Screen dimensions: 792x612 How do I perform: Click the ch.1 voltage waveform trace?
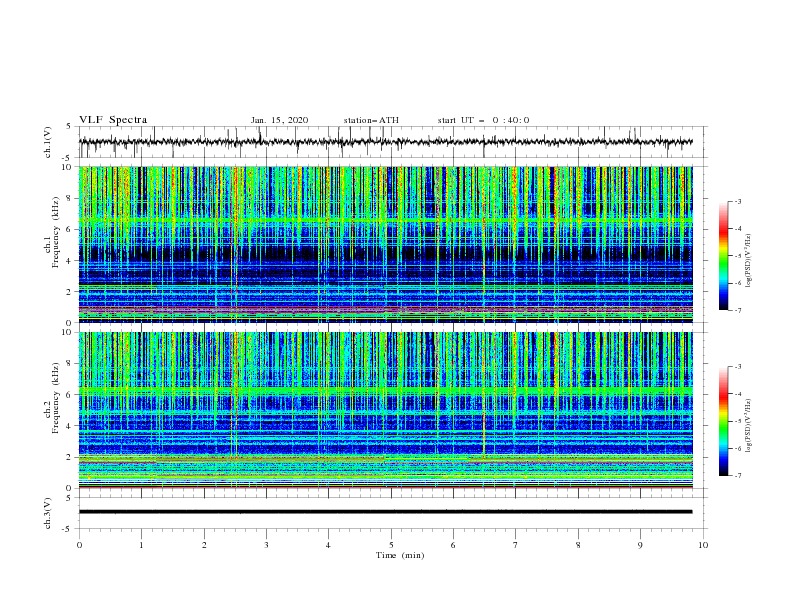pyautogui.click(x=385, y=142)
